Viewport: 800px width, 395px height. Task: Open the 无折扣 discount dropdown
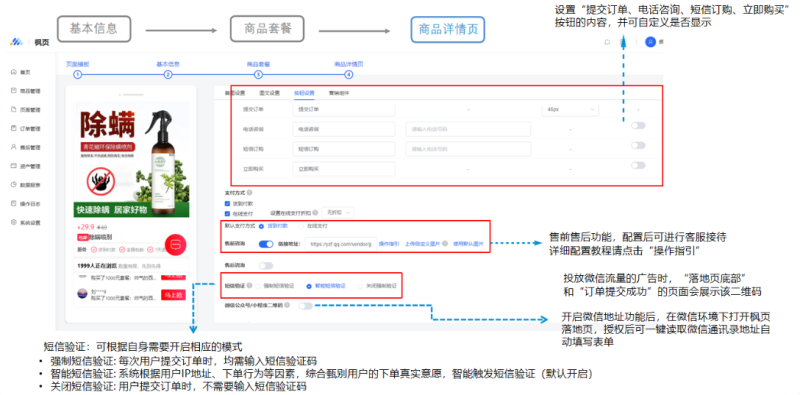point(338,212)
